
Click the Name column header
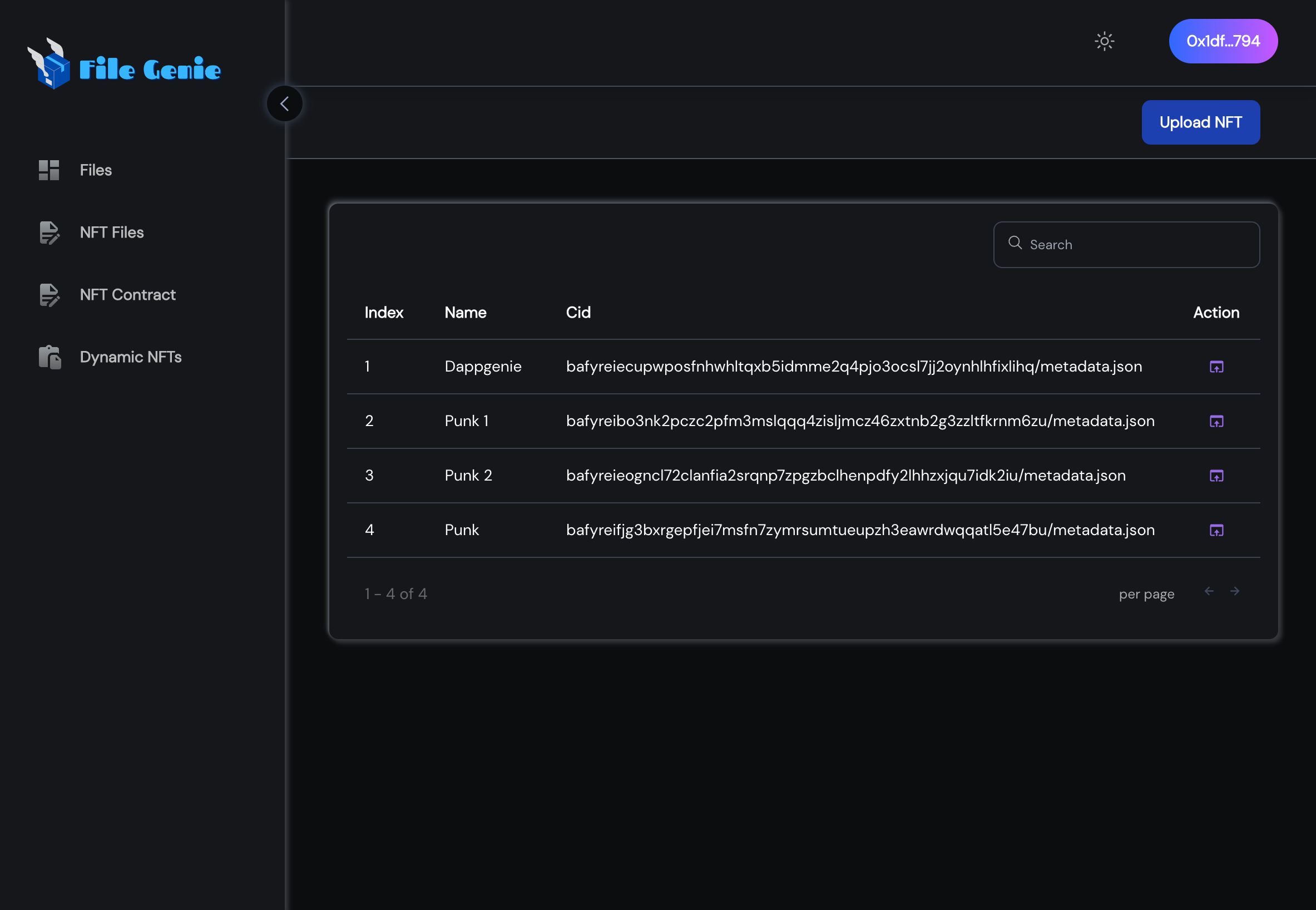point(466,313)
